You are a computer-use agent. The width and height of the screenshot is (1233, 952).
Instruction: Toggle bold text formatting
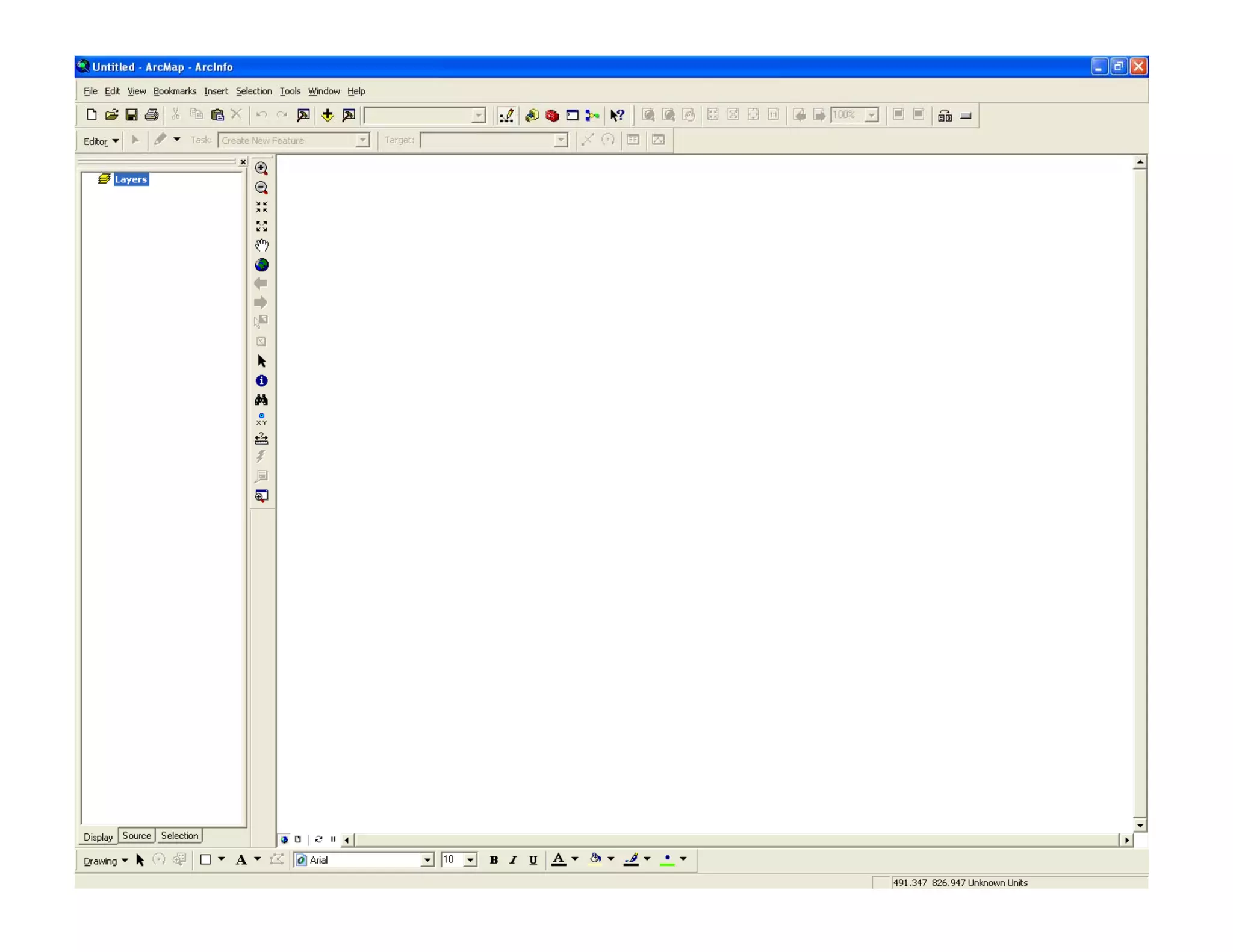[x=494, y=860]
